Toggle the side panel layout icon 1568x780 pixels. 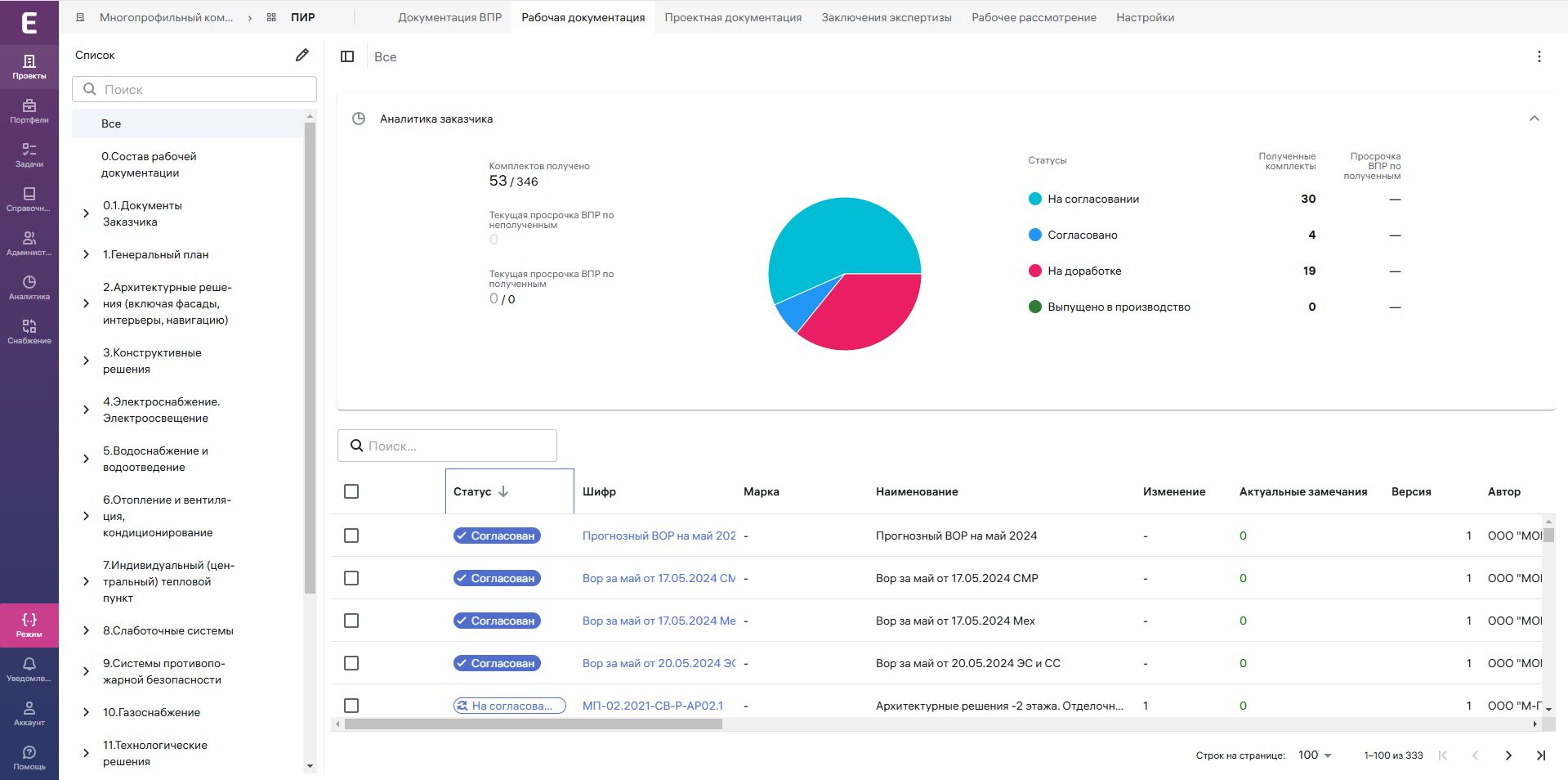point(347,56)
